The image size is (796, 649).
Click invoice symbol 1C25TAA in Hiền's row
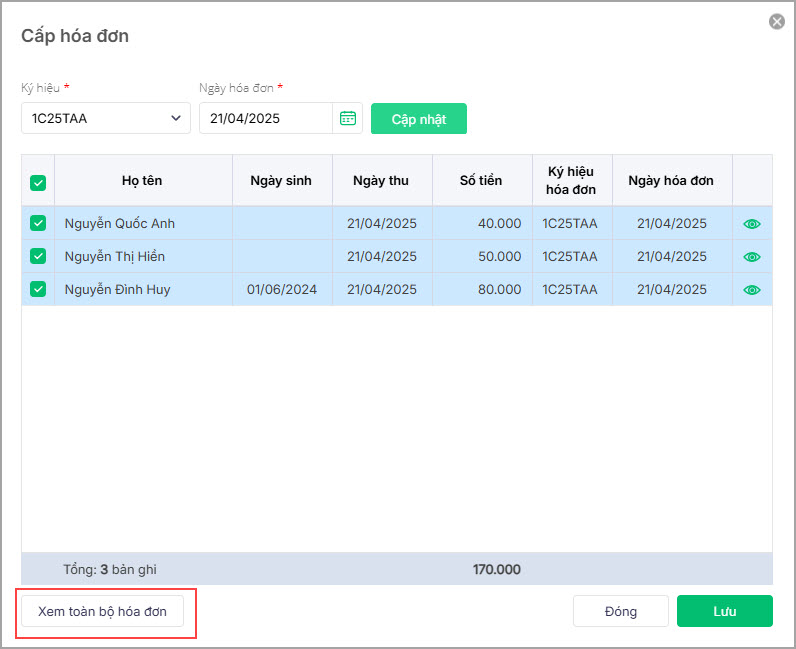click(570, 256)
